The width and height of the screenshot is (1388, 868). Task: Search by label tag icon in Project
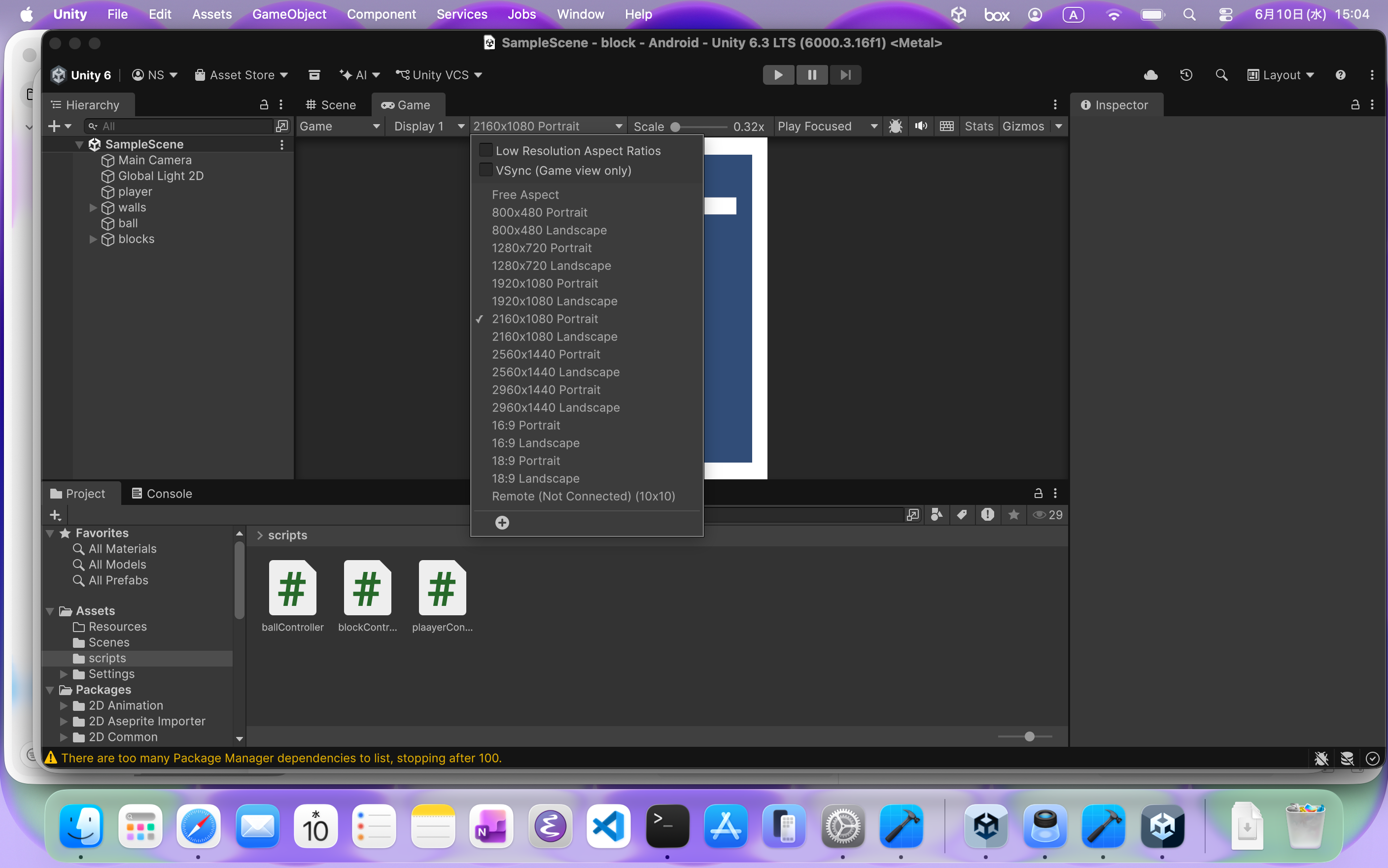962,515
